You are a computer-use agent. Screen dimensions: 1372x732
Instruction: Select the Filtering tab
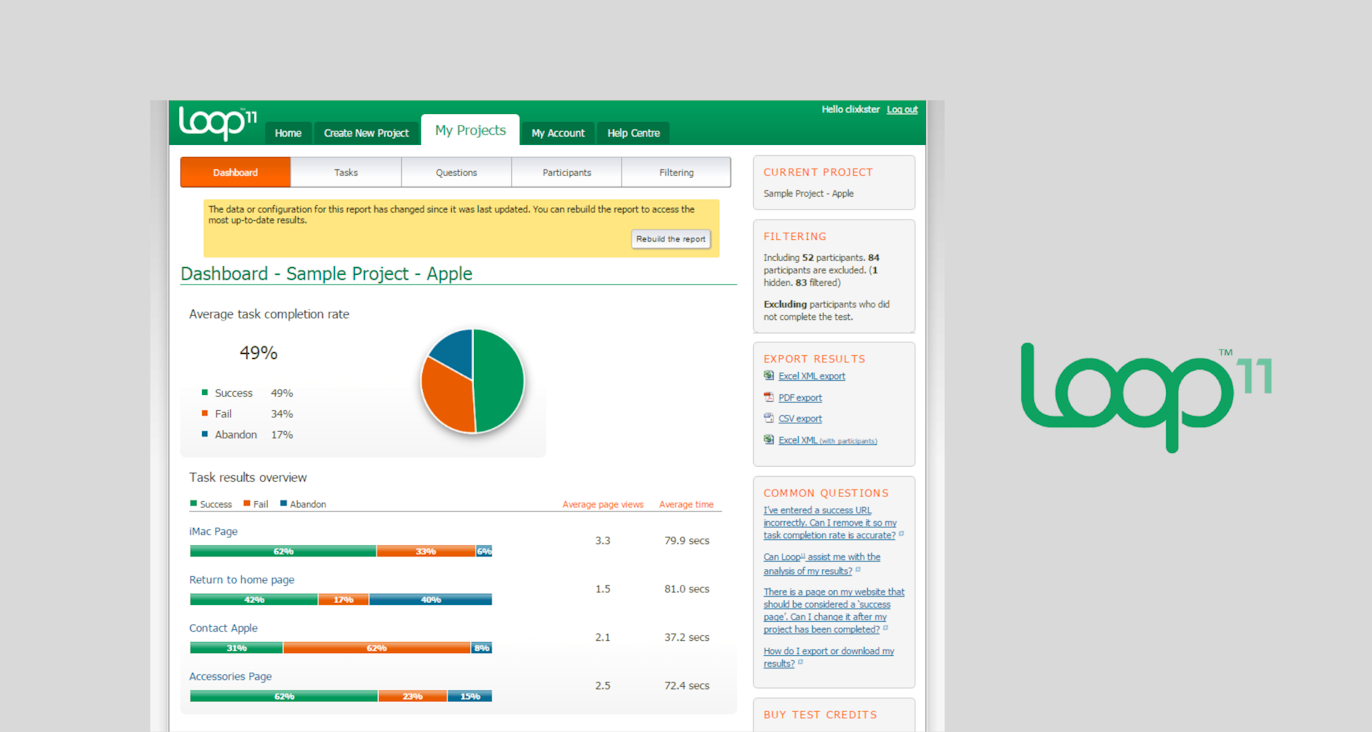(x=676, y=172)
